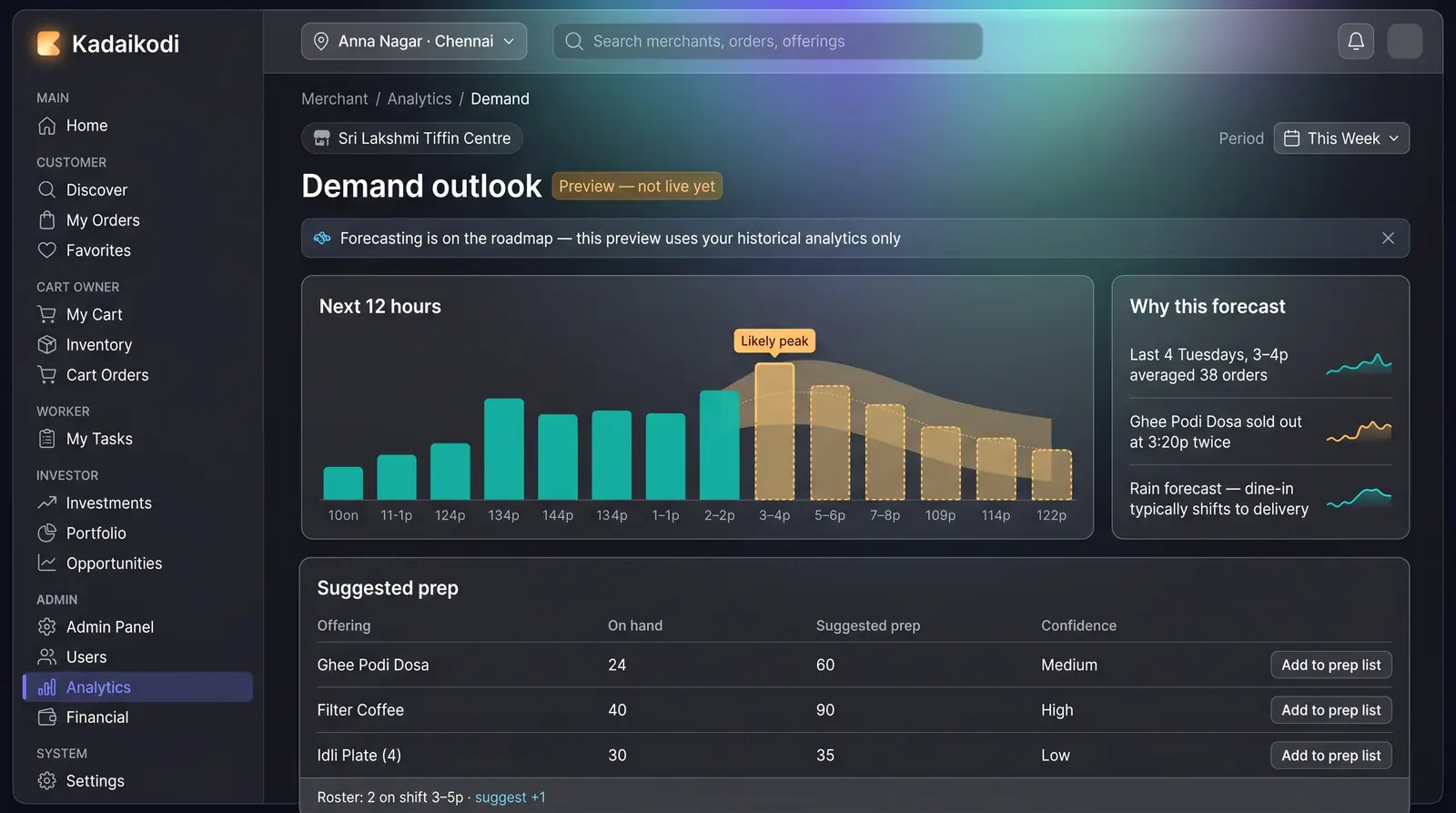This screenshot has height=813, width=1456.
Task: Click the Kadaikodi logo icon
Action: click(48, 43)
